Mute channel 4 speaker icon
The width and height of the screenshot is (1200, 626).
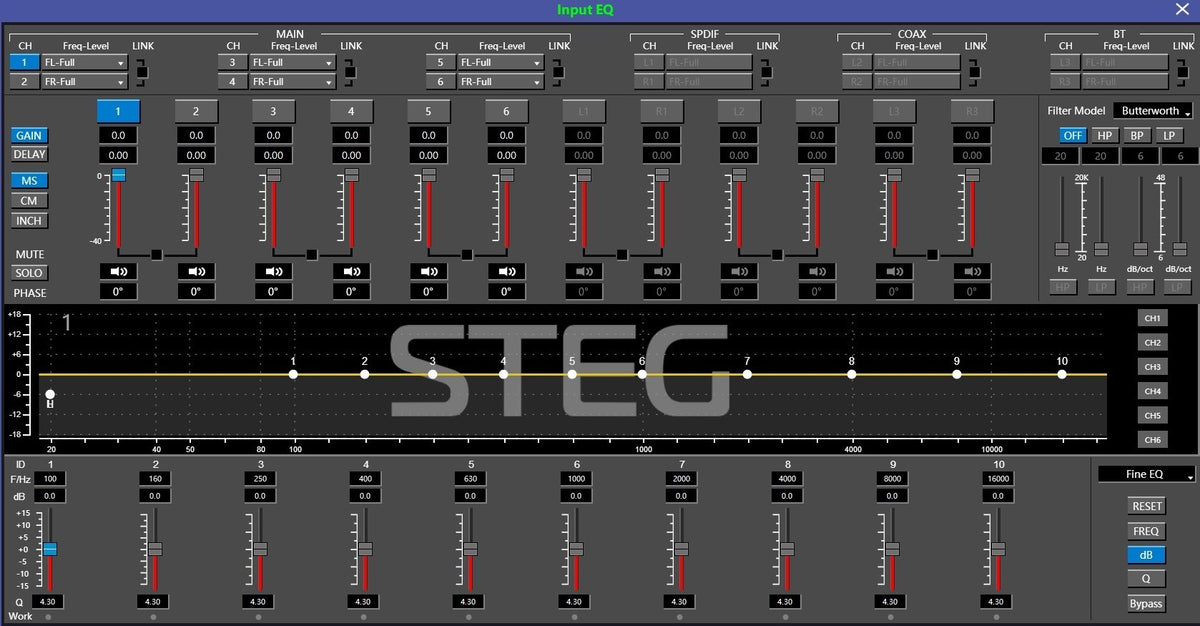(x=351, y=271)
